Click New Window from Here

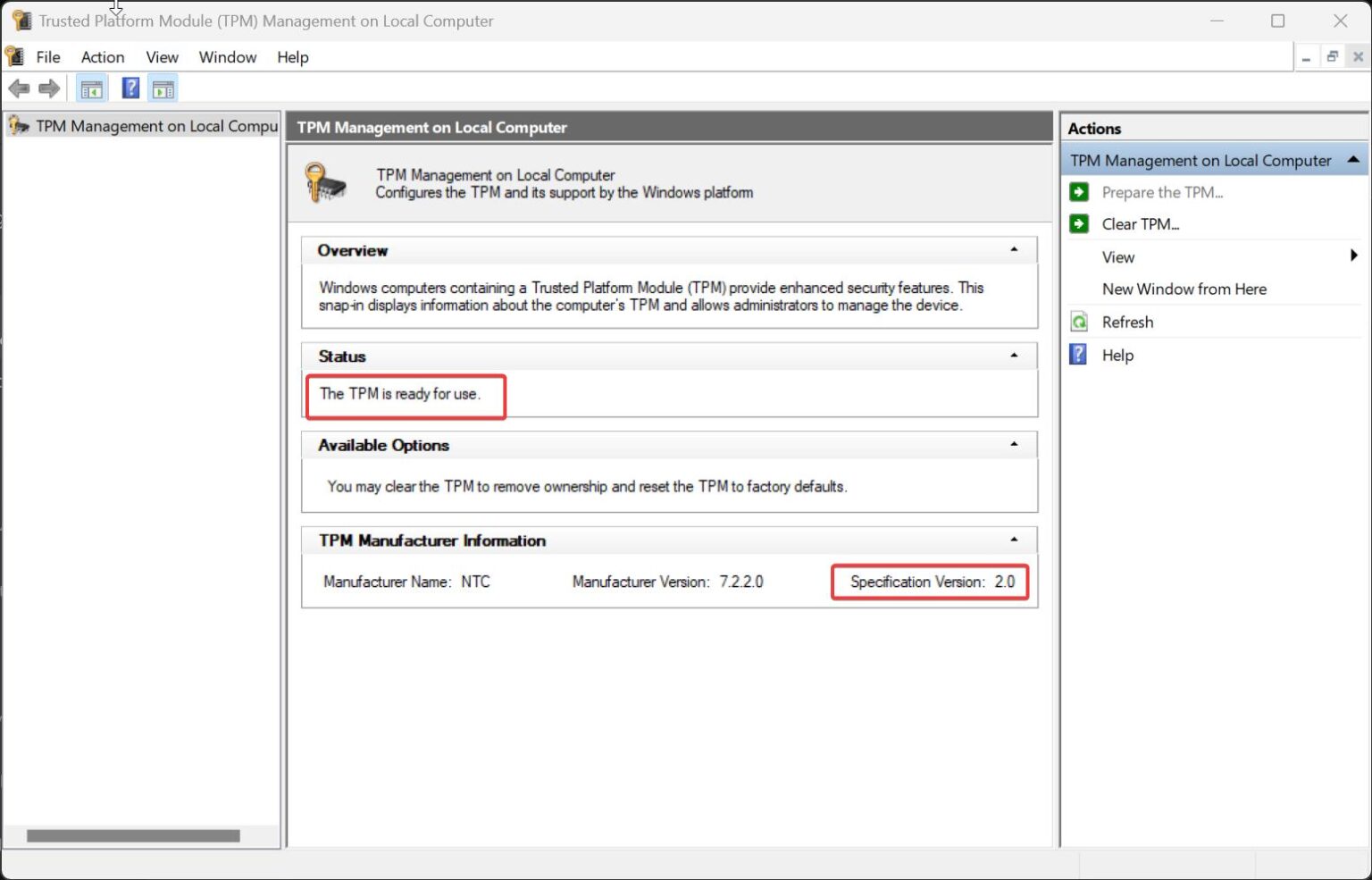(1184, 289)
